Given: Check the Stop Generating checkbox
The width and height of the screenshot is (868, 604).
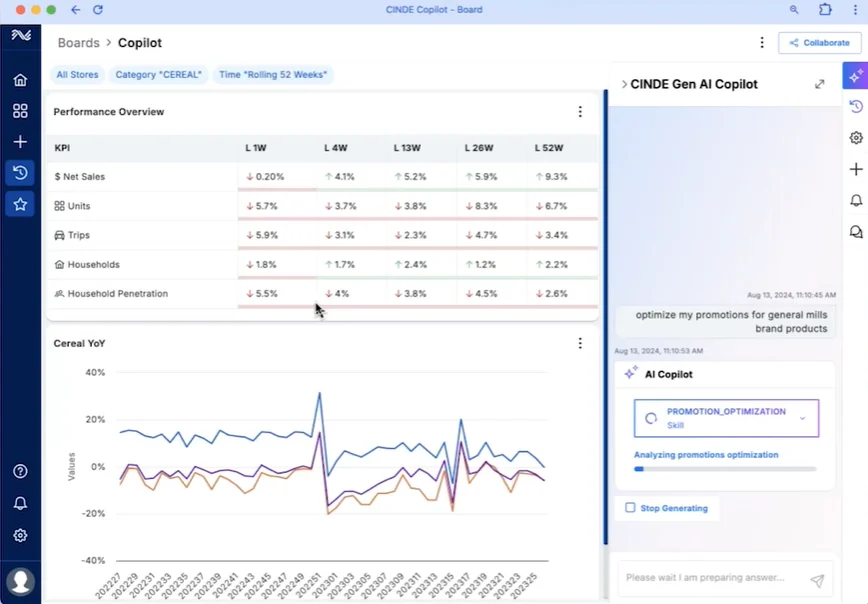Looking at the screenshot, I should 630,508.
